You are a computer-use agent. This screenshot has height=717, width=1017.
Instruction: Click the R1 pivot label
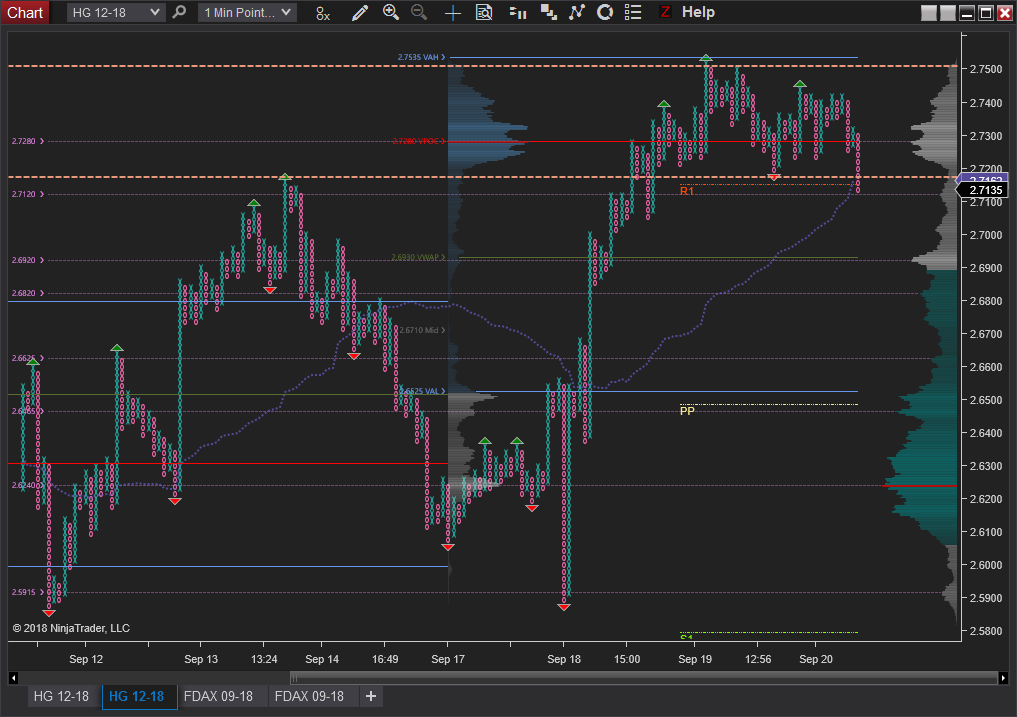coord(687,191)
